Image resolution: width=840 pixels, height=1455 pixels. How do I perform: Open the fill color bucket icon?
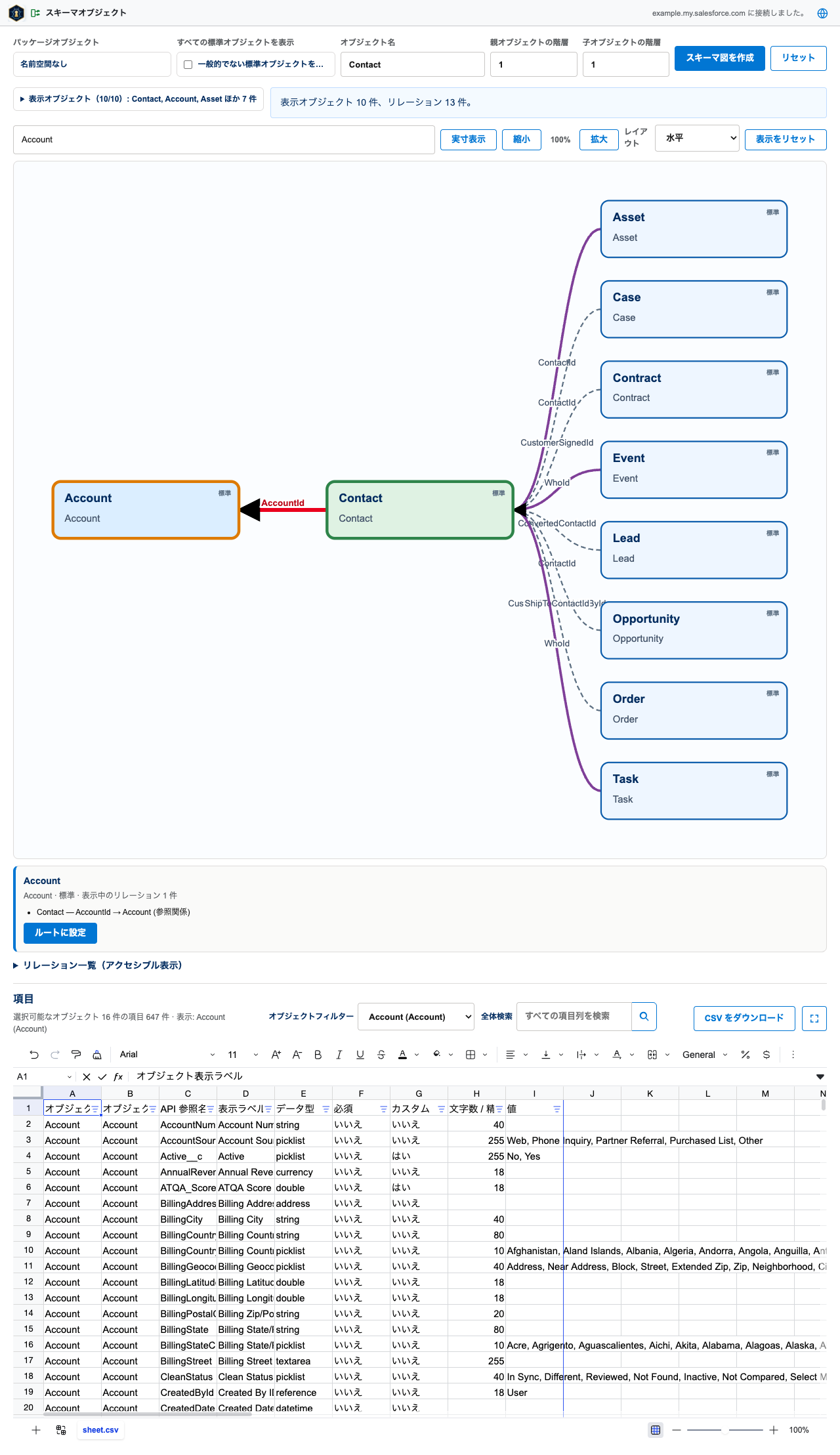pyautogui.click(x=437, y=1055)
